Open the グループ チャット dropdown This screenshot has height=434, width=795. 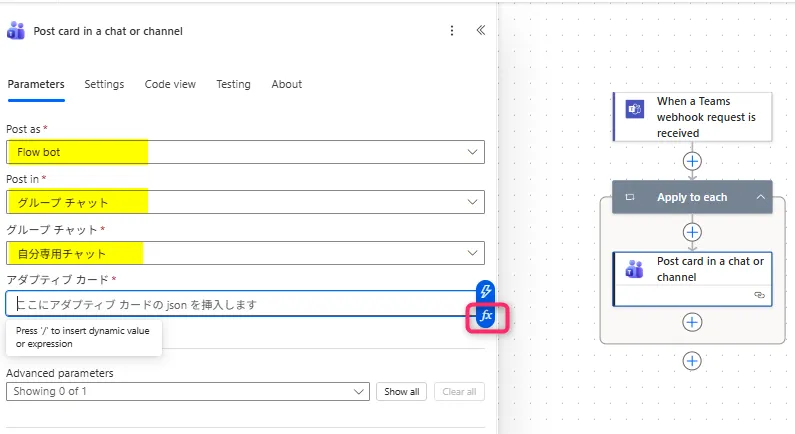pyautogui.click(x=245, y=253)
